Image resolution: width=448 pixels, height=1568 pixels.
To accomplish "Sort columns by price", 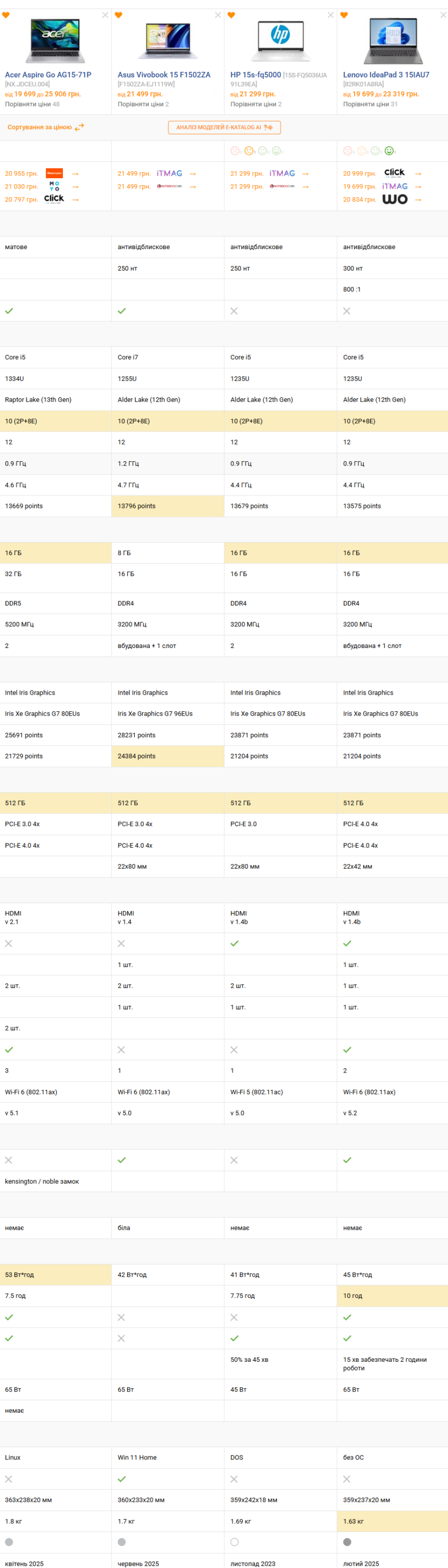I will point(40,127).
